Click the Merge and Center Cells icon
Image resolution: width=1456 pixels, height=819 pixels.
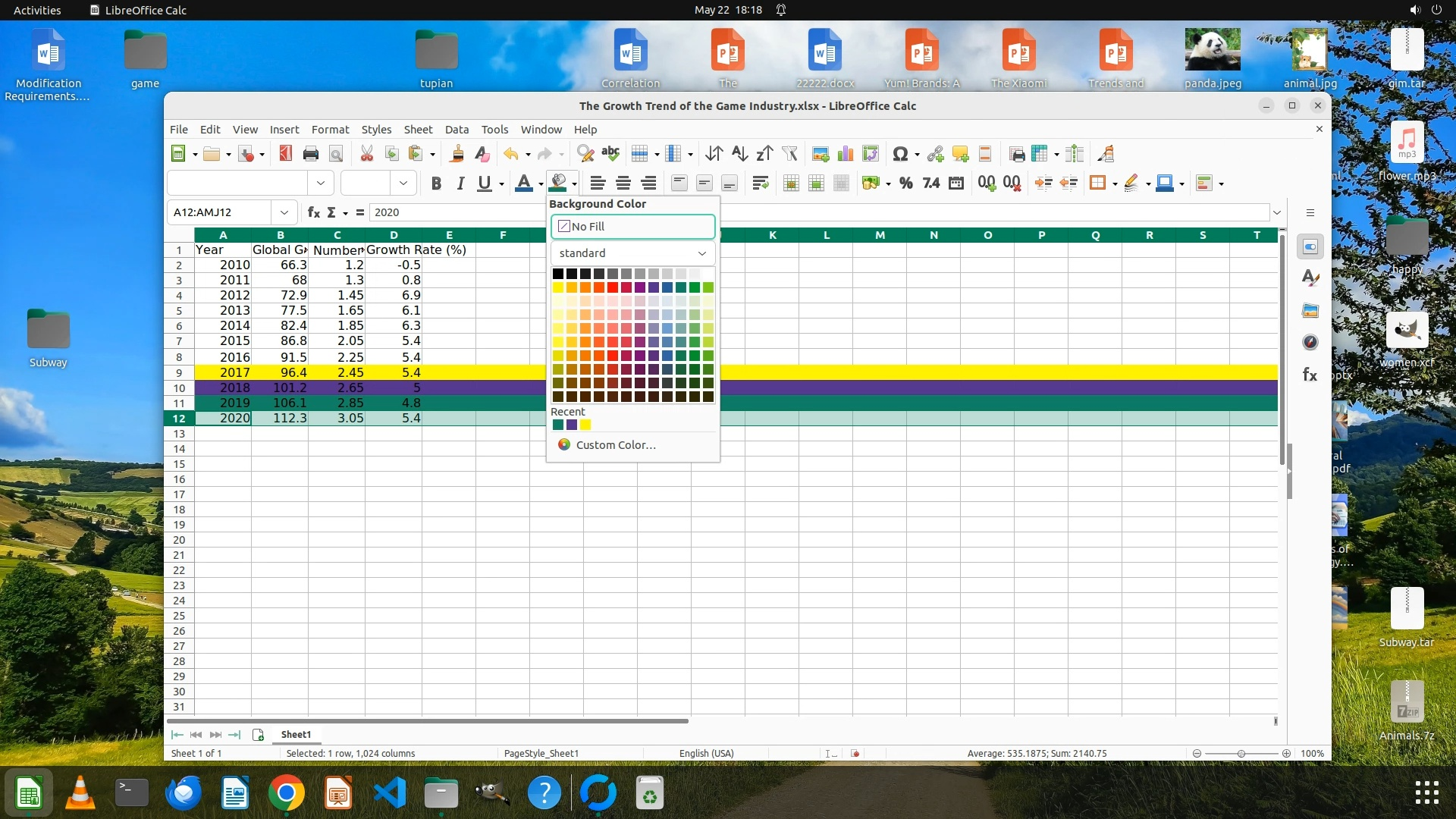click(791, 183)
